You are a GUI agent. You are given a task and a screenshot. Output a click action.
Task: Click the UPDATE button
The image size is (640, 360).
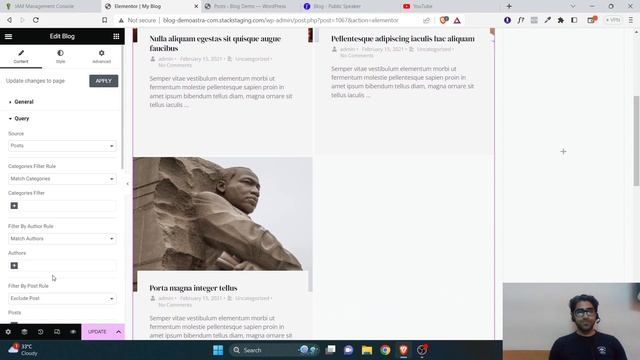pyautogui.click(x=97, y=332)
